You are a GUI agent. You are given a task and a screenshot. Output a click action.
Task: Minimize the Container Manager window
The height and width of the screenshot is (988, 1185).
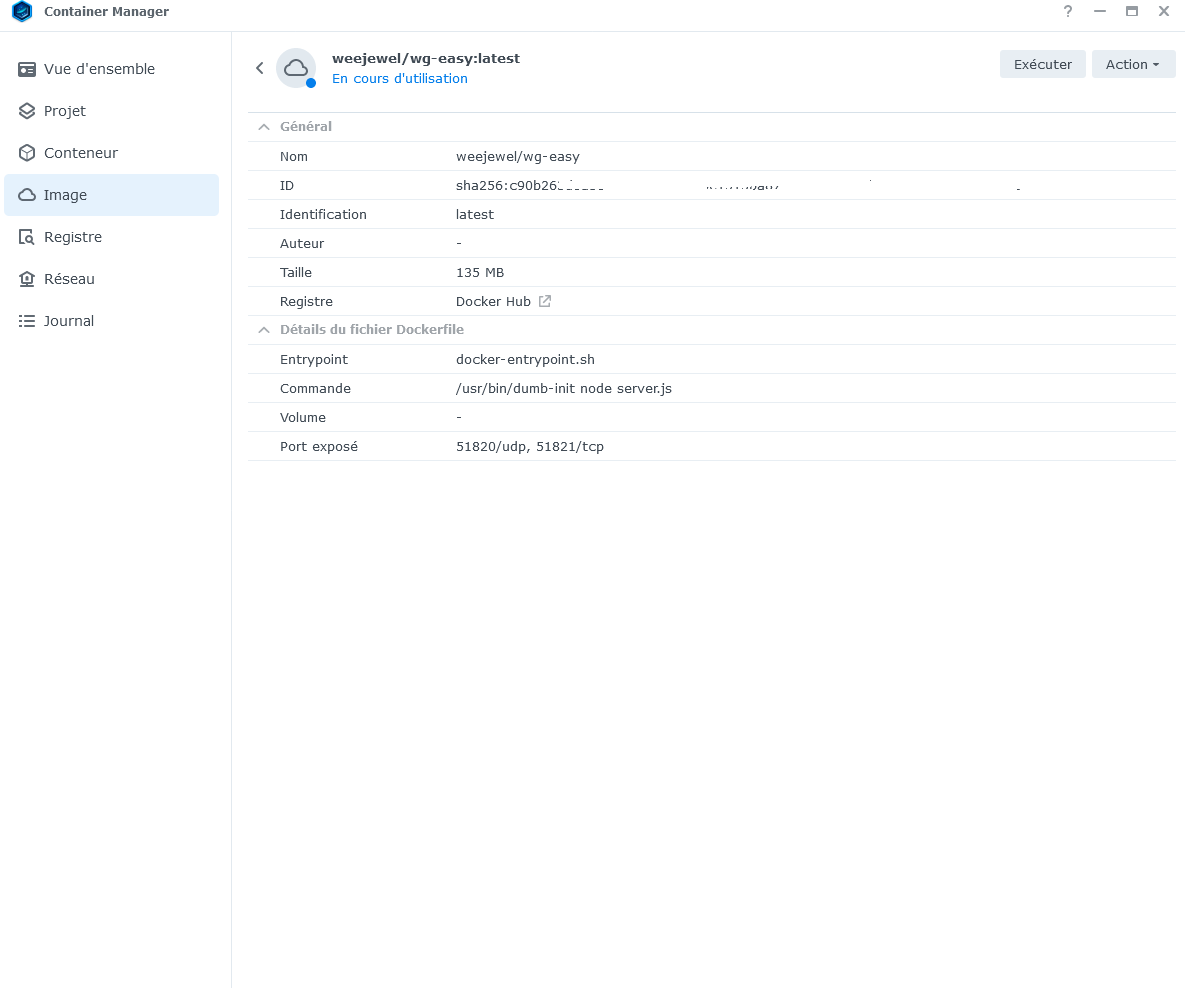point(1100,11)
